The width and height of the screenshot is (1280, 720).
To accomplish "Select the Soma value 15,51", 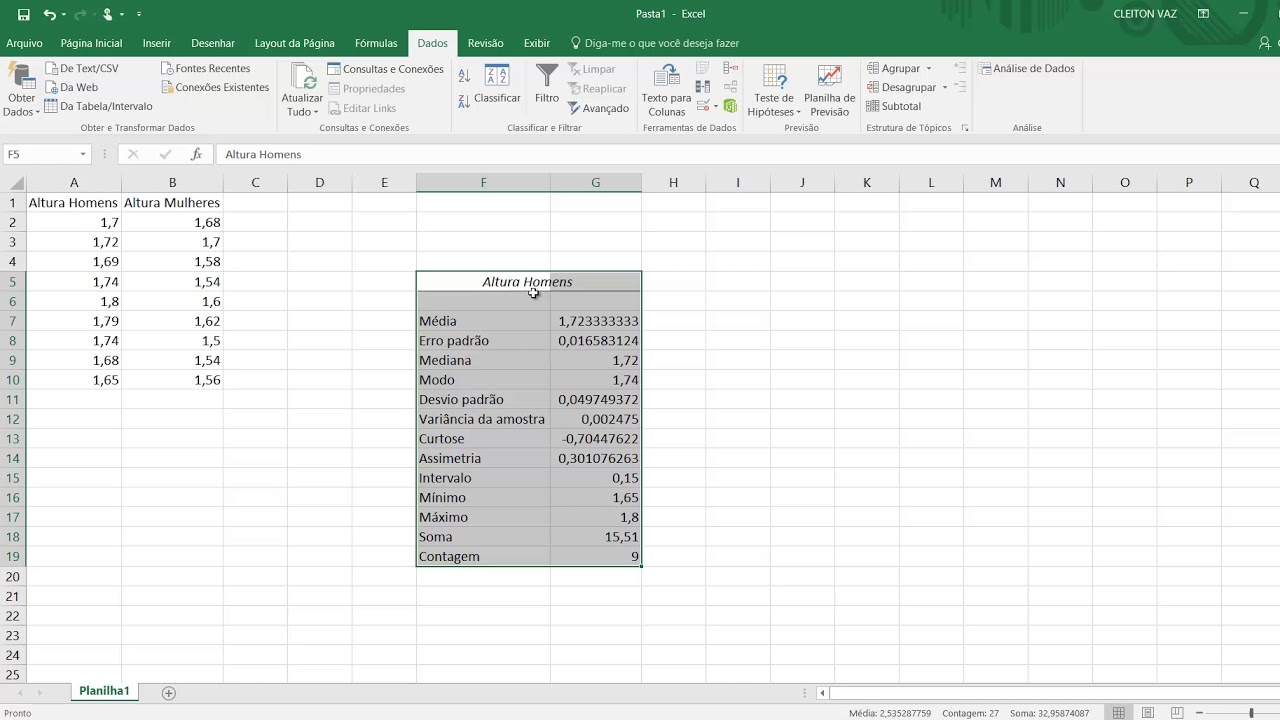I will pyautogui.click(x=596, y=537).
